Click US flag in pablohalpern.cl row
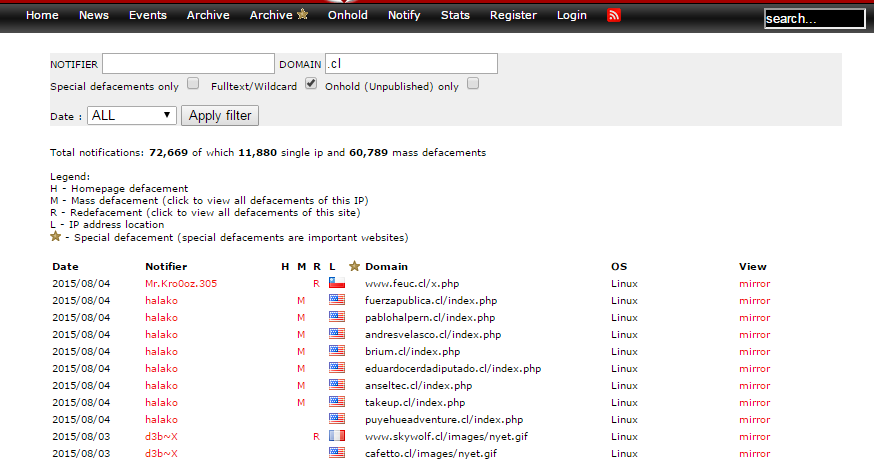The image size is (874, 459). coord(337,317)
